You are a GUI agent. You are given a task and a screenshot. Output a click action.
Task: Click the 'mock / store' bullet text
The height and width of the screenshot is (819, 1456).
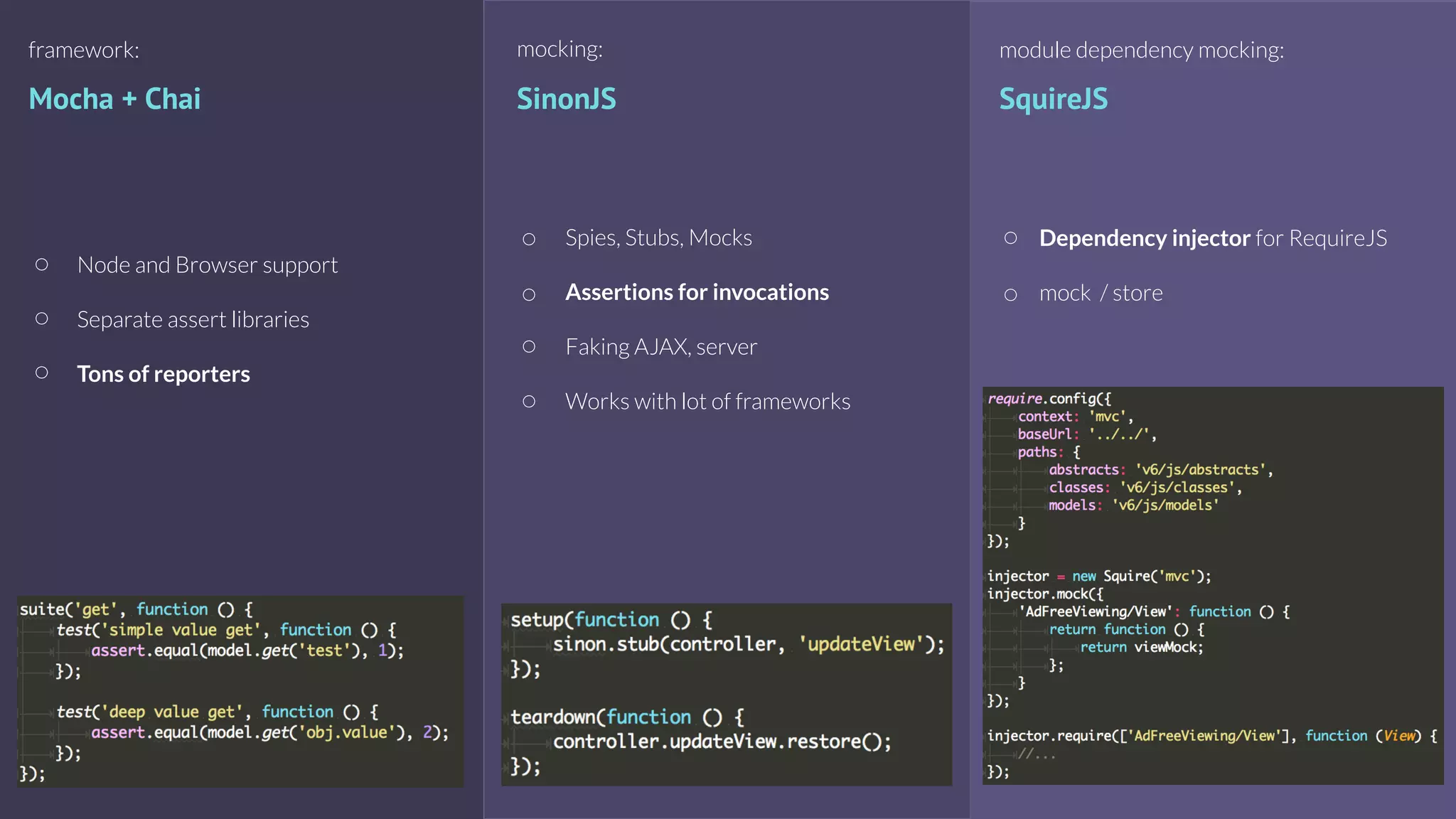click(x=1101, y=293)
